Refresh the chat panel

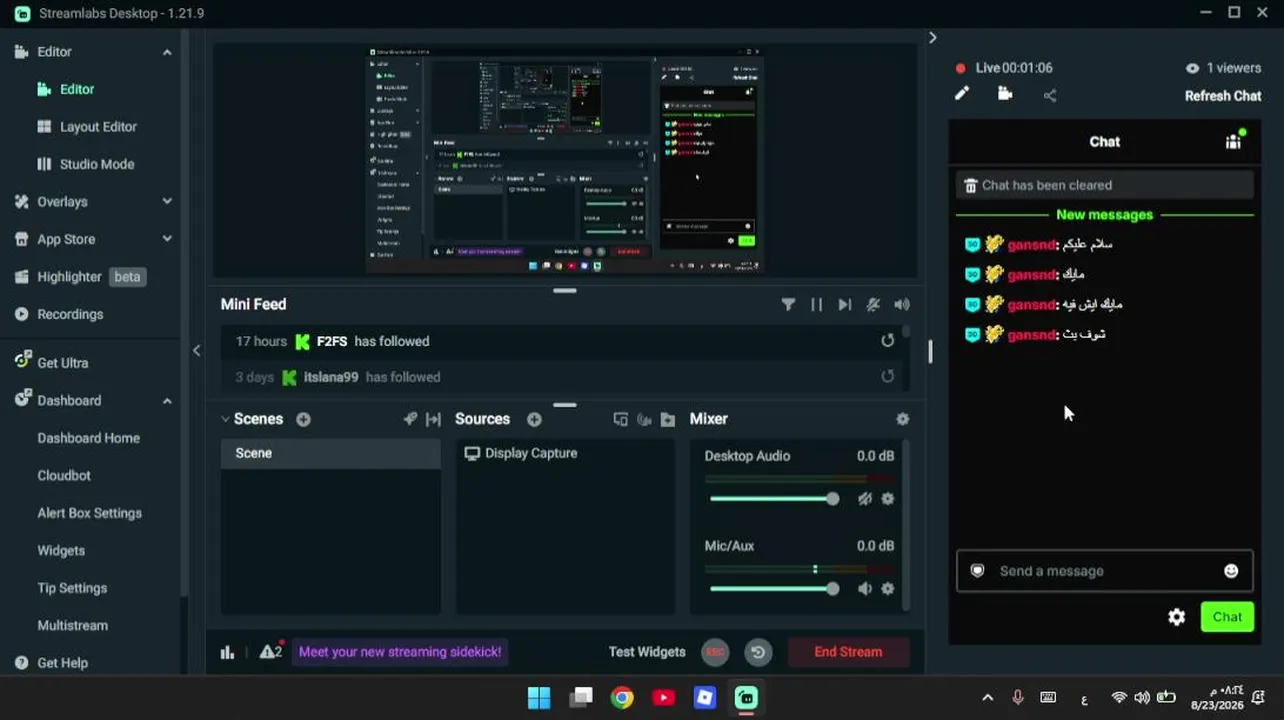[1223, 96]
